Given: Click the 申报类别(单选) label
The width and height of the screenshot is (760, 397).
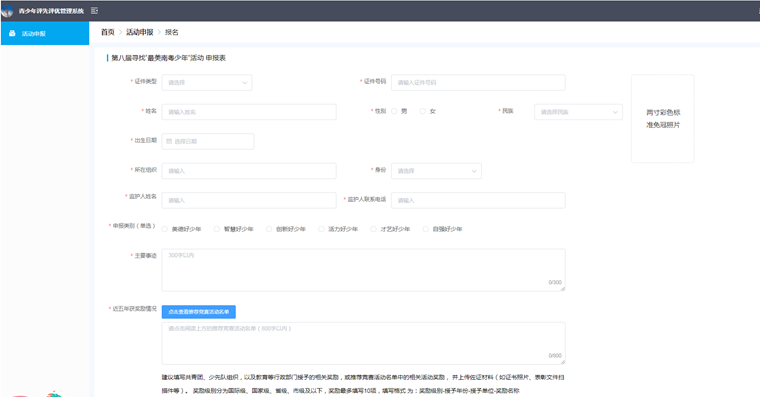Looking at the screenshot, I should coord(133,226).
